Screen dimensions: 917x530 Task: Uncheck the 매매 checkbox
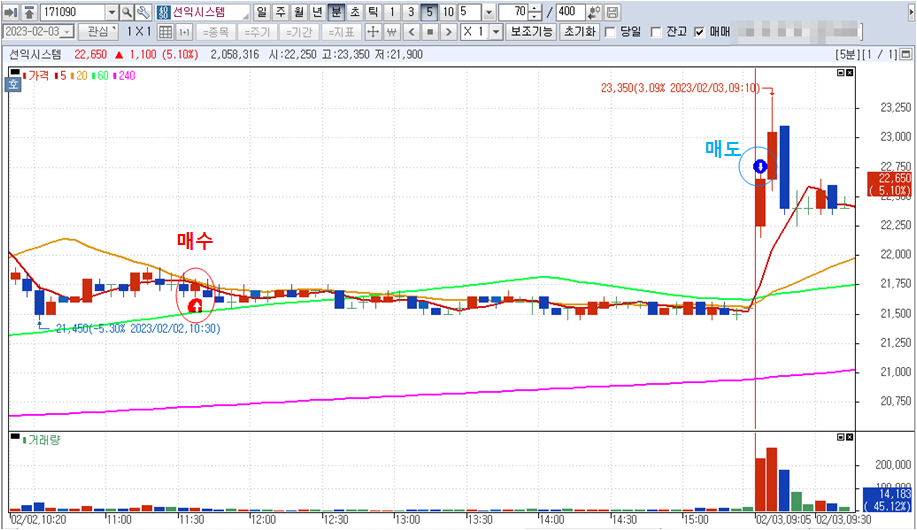(699, 32)
